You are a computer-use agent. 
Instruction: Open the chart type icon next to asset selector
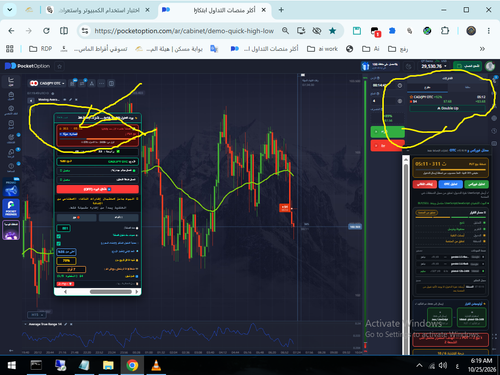[72, 83]
